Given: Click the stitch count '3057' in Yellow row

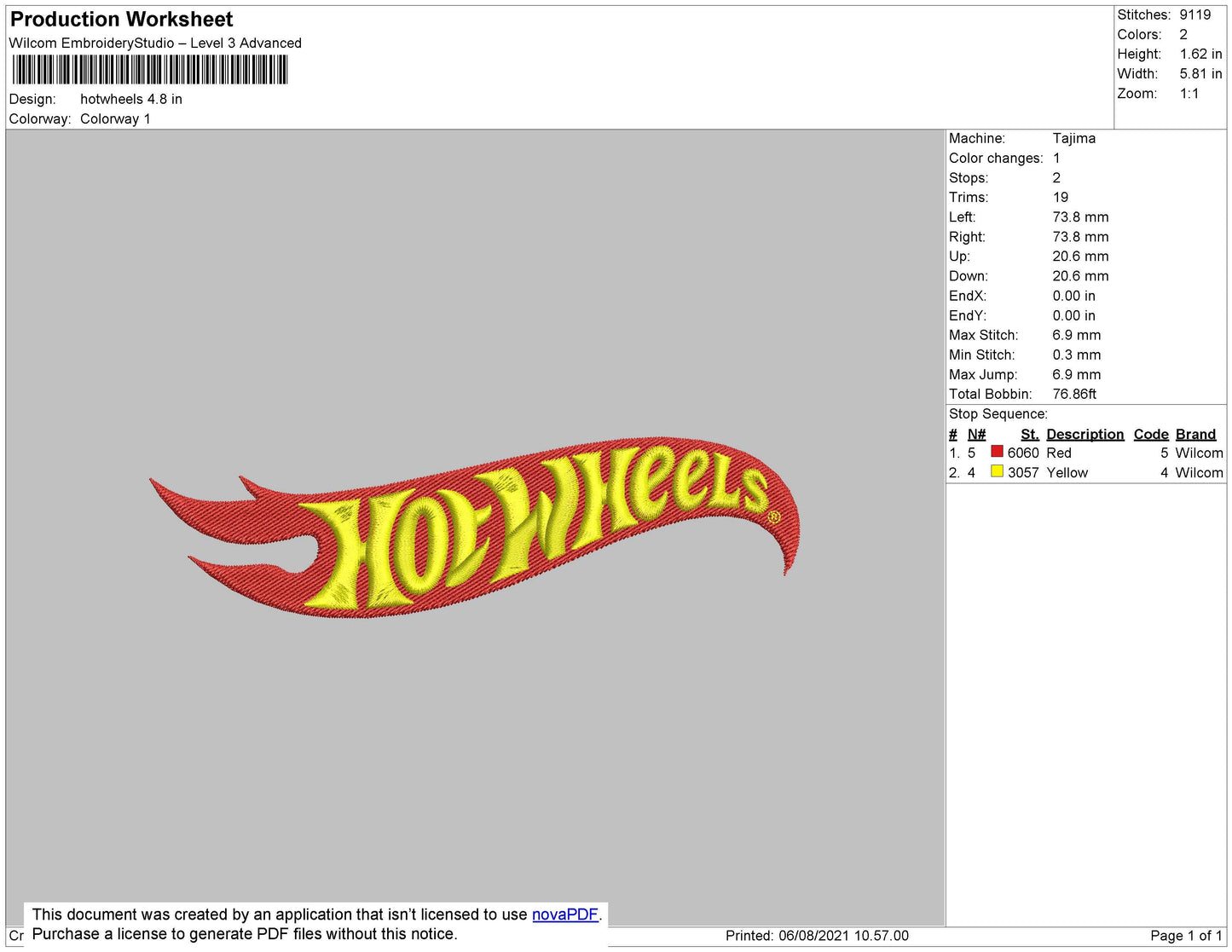Looking at the screenshot, I should (x=1023, y=473).
